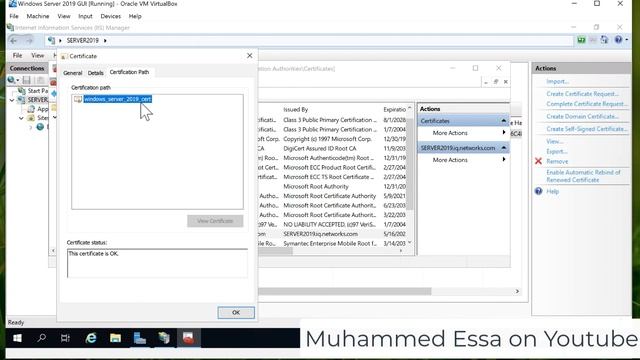Click the blue help icon in IIS toolbar
640x360 pixels.
tap(618, 40)
